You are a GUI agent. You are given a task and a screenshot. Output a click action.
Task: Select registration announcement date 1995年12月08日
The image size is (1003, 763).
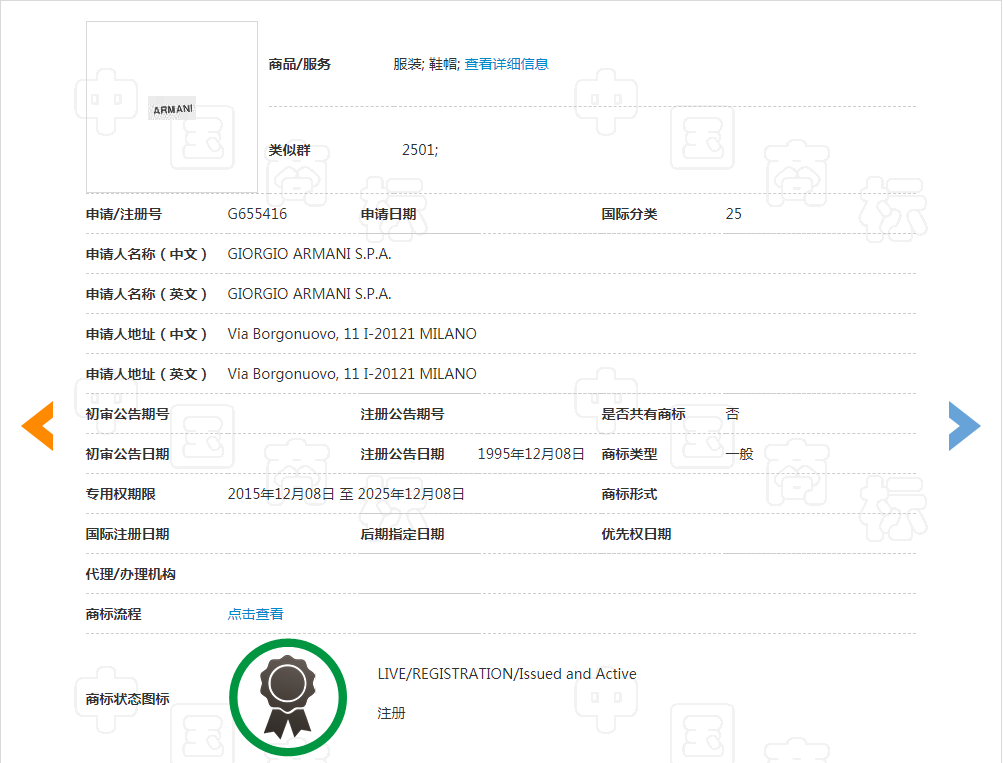[531, 454]
